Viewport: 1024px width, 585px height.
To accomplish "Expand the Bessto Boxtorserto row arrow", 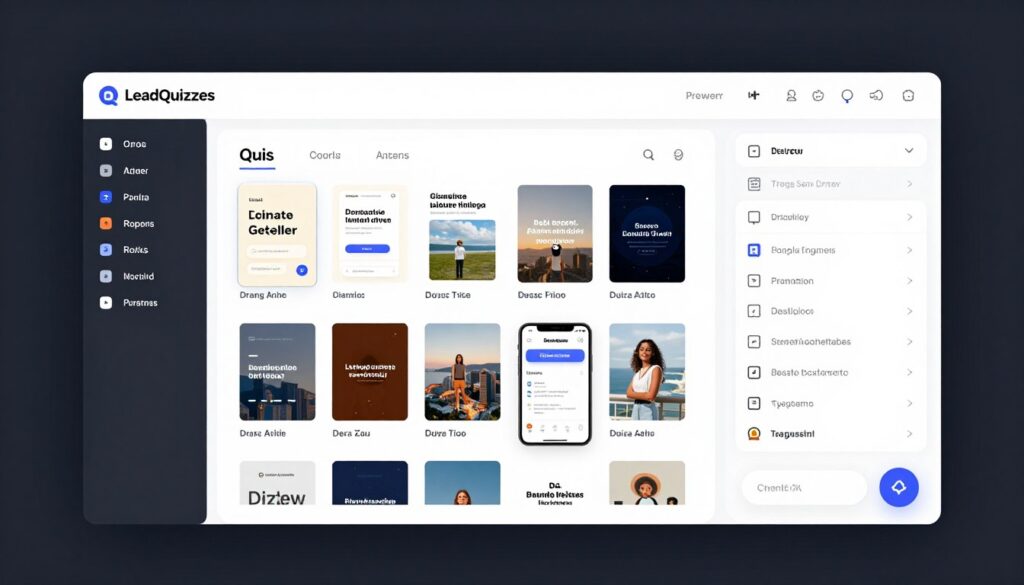I will tap(908, 372).
